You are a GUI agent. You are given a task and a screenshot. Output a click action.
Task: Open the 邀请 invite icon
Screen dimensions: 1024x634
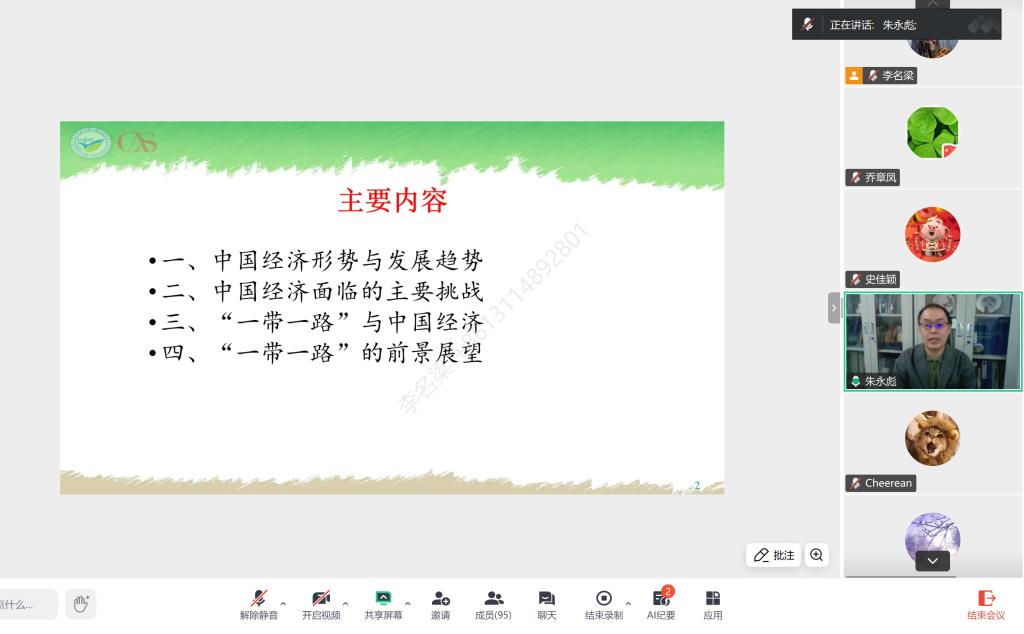[440, 604]
